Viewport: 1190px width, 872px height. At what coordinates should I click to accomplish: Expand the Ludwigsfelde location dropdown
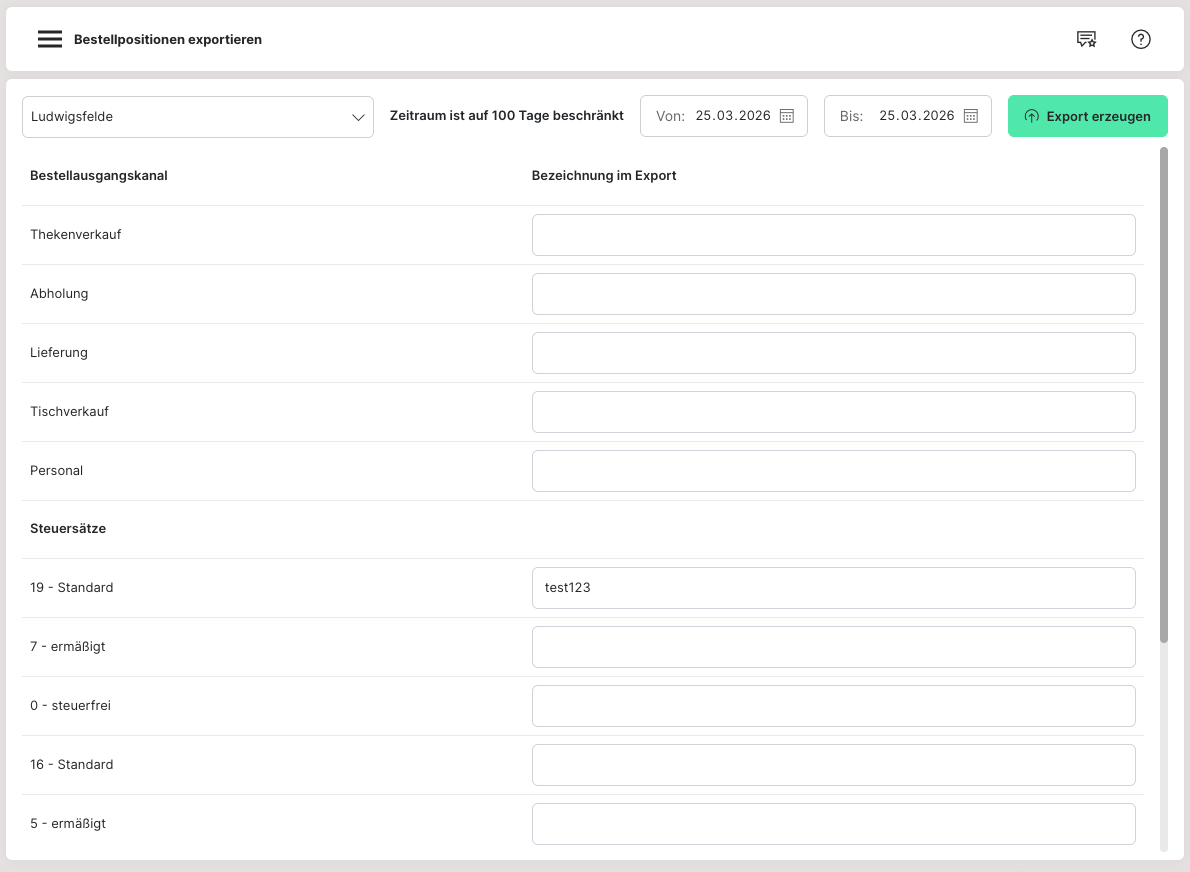pyautogui.click(x=198, y=117)
